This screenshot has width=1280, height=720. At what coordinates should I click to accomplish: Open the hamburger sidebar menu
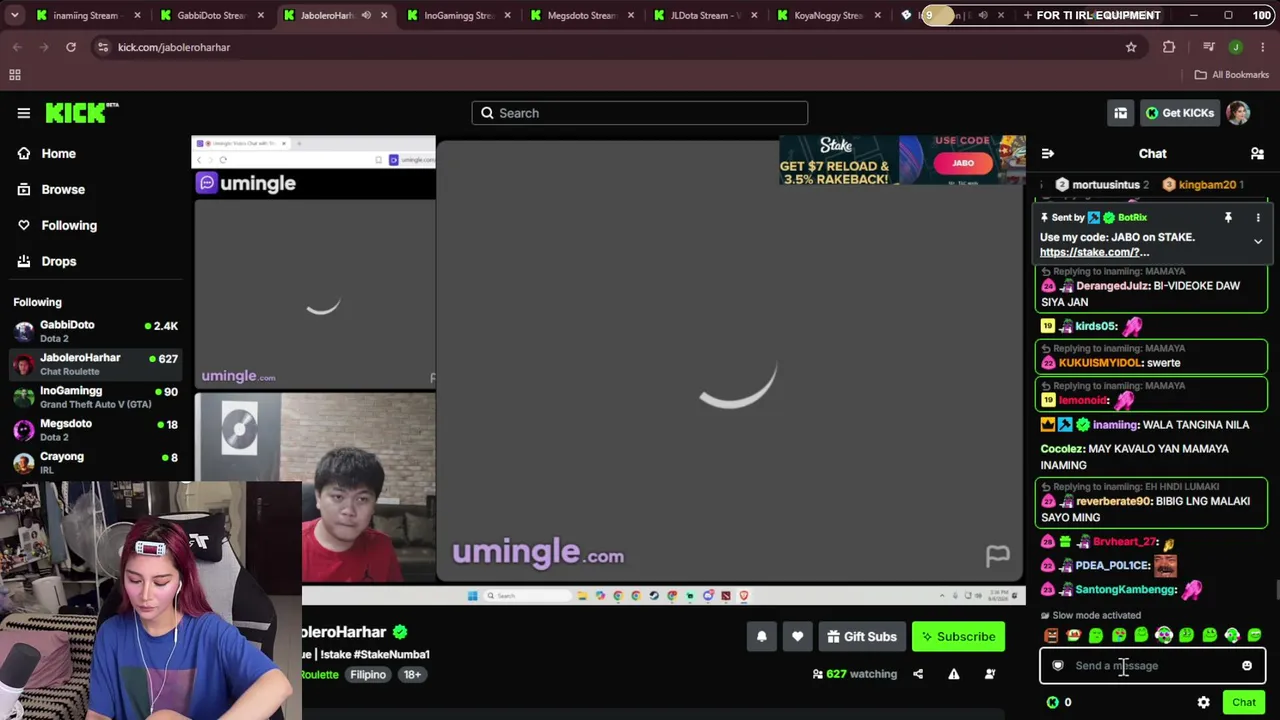point(24,113)
